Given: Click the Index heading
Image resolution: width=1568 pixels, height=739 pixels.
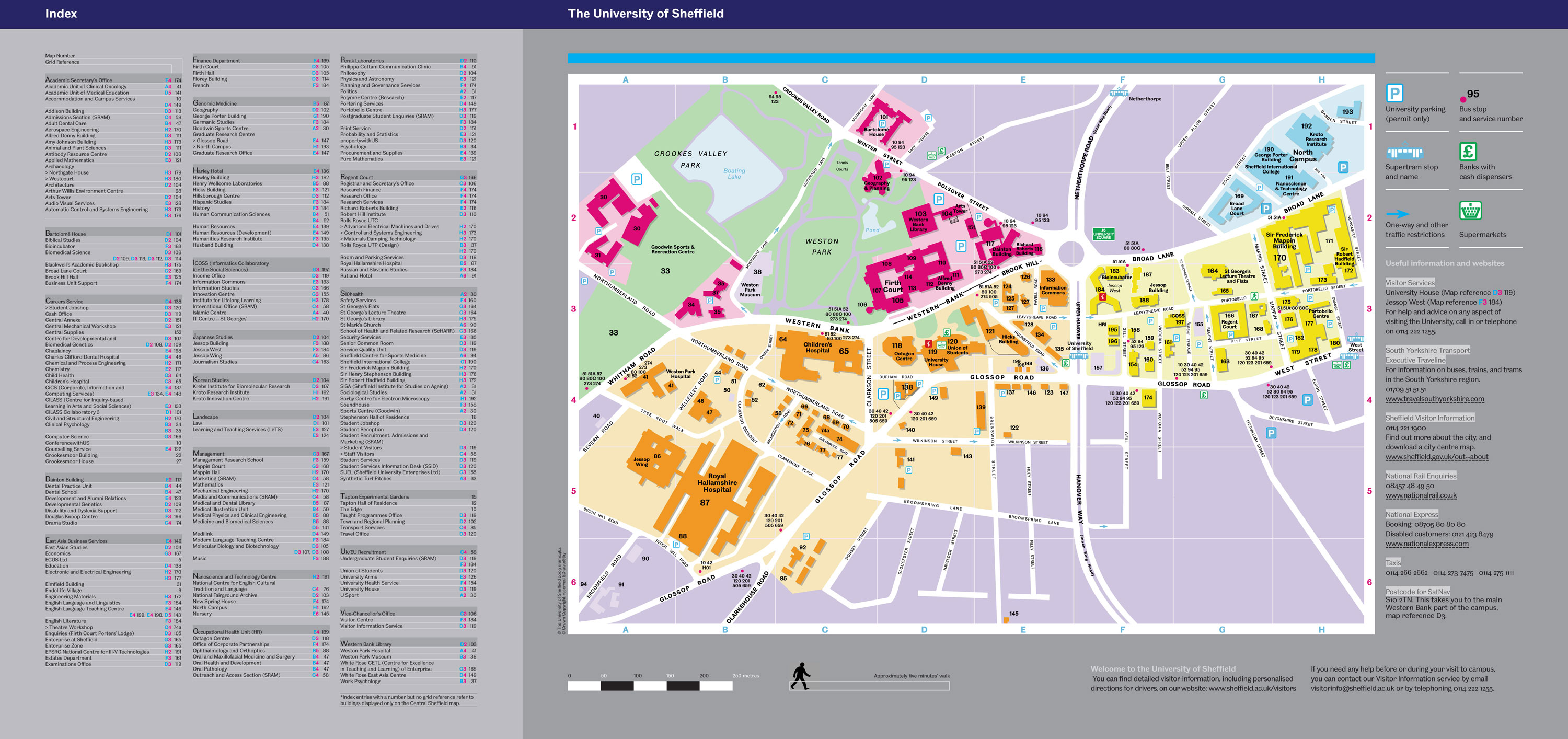Looking at the screenshot, I should tap(61, 14).
